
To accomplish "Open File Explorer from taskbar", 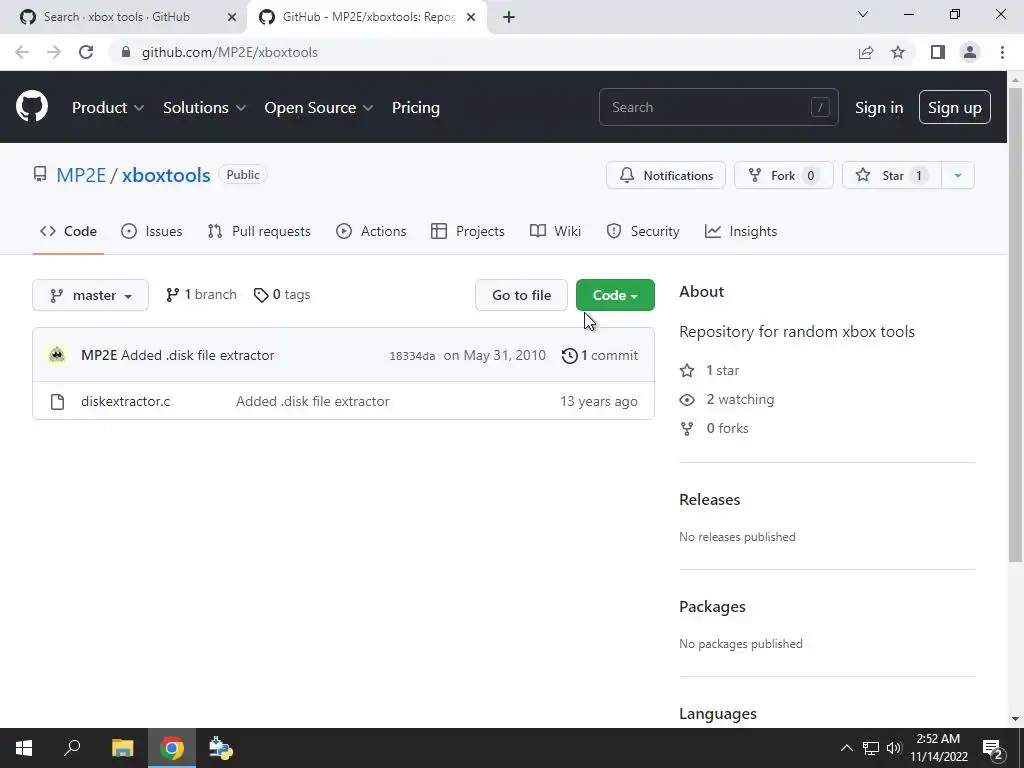I will pyautogui.click(x=122, y=748).
